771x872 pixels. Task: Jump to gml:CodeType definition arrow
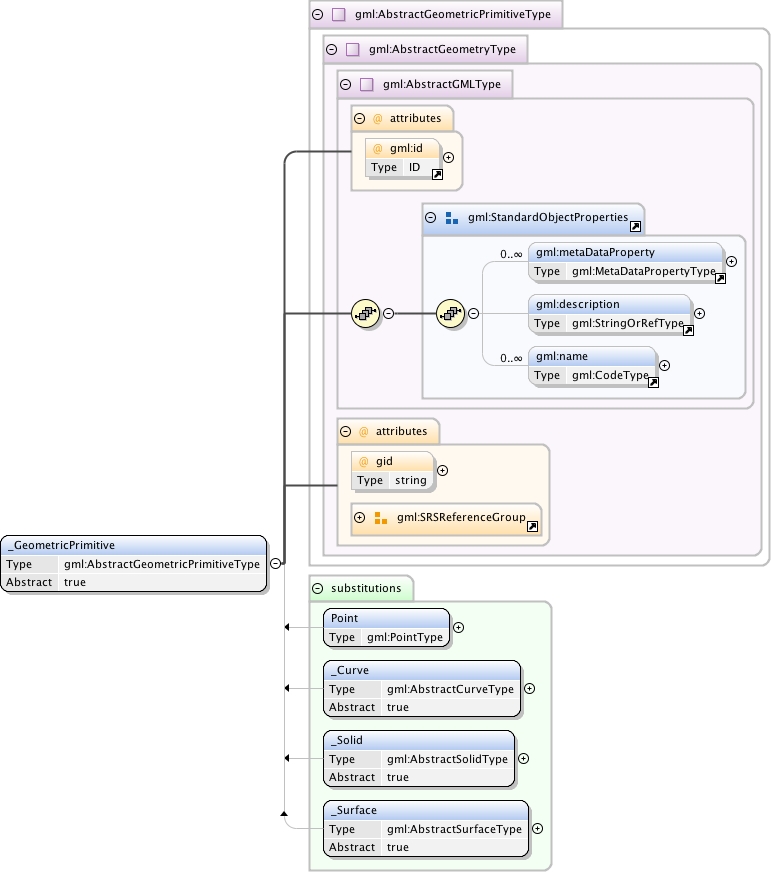point(653,383)
